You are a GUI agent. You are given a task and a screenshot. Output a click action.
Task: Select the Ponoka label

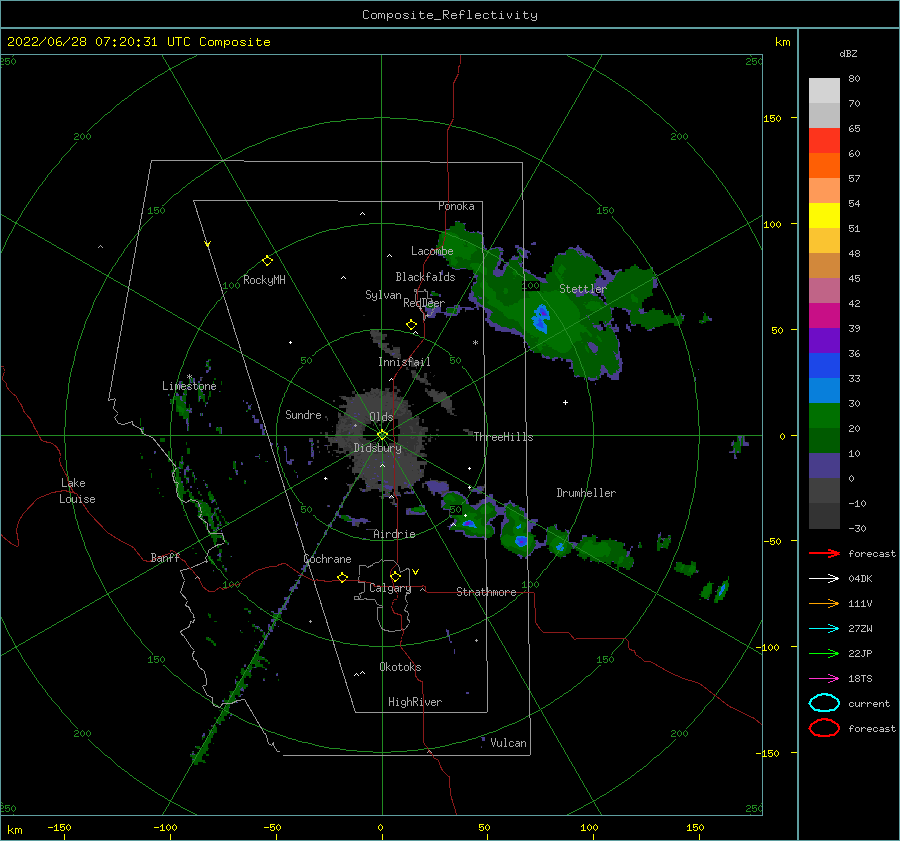(x=456, y=206)
